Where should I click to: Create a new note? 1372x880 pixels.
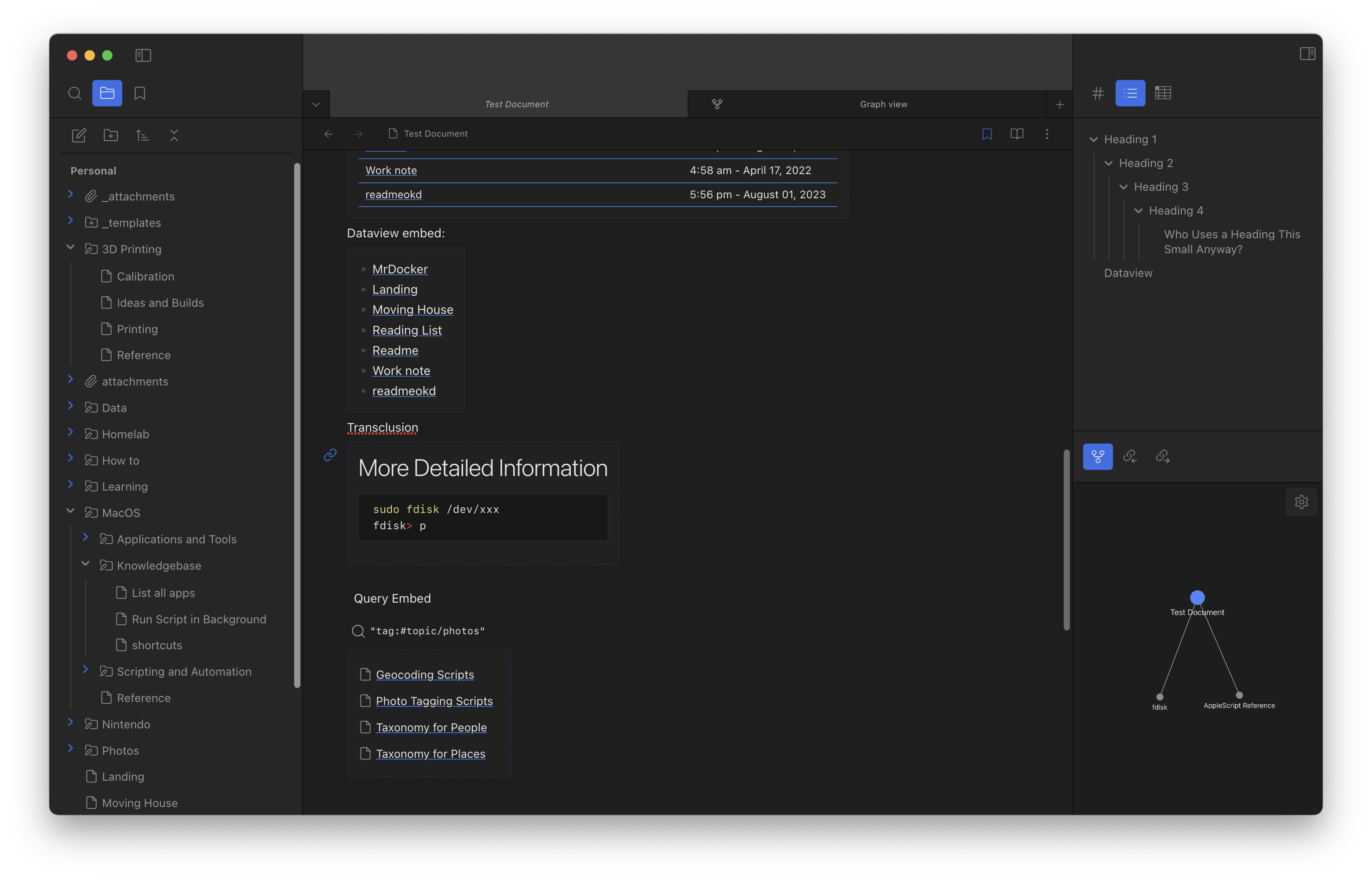click(x=79, y=135)
